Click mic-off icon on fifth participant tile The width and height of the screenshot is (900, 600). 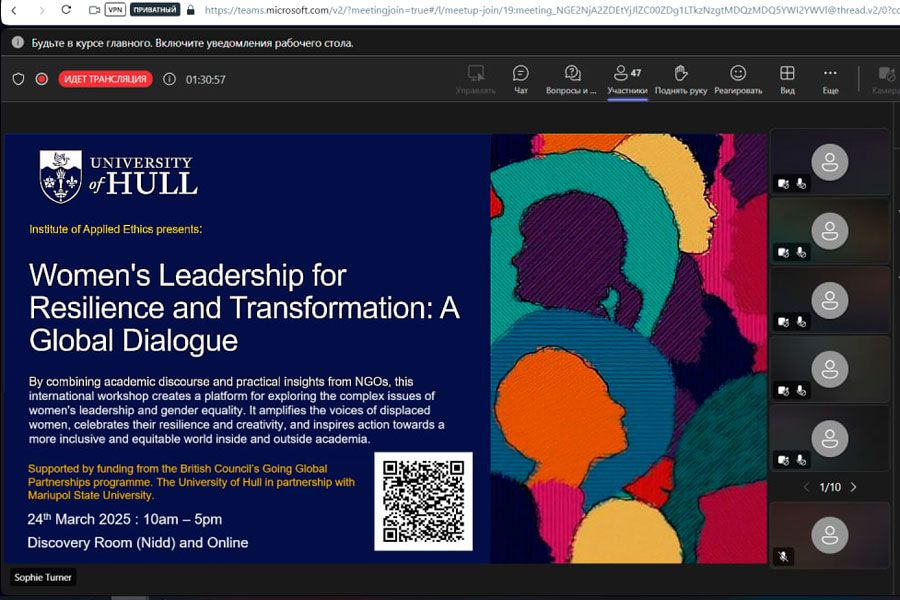click(x=801, y=460)
